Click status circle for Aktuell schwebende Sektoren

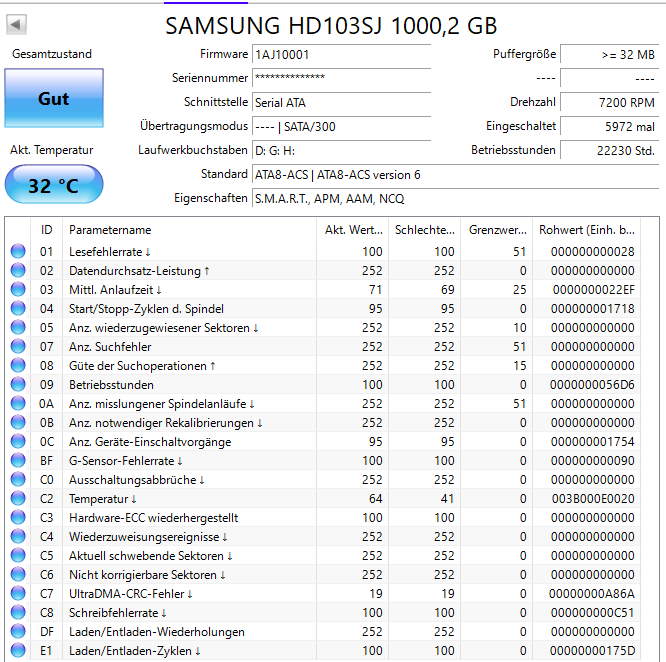point(18,555)
